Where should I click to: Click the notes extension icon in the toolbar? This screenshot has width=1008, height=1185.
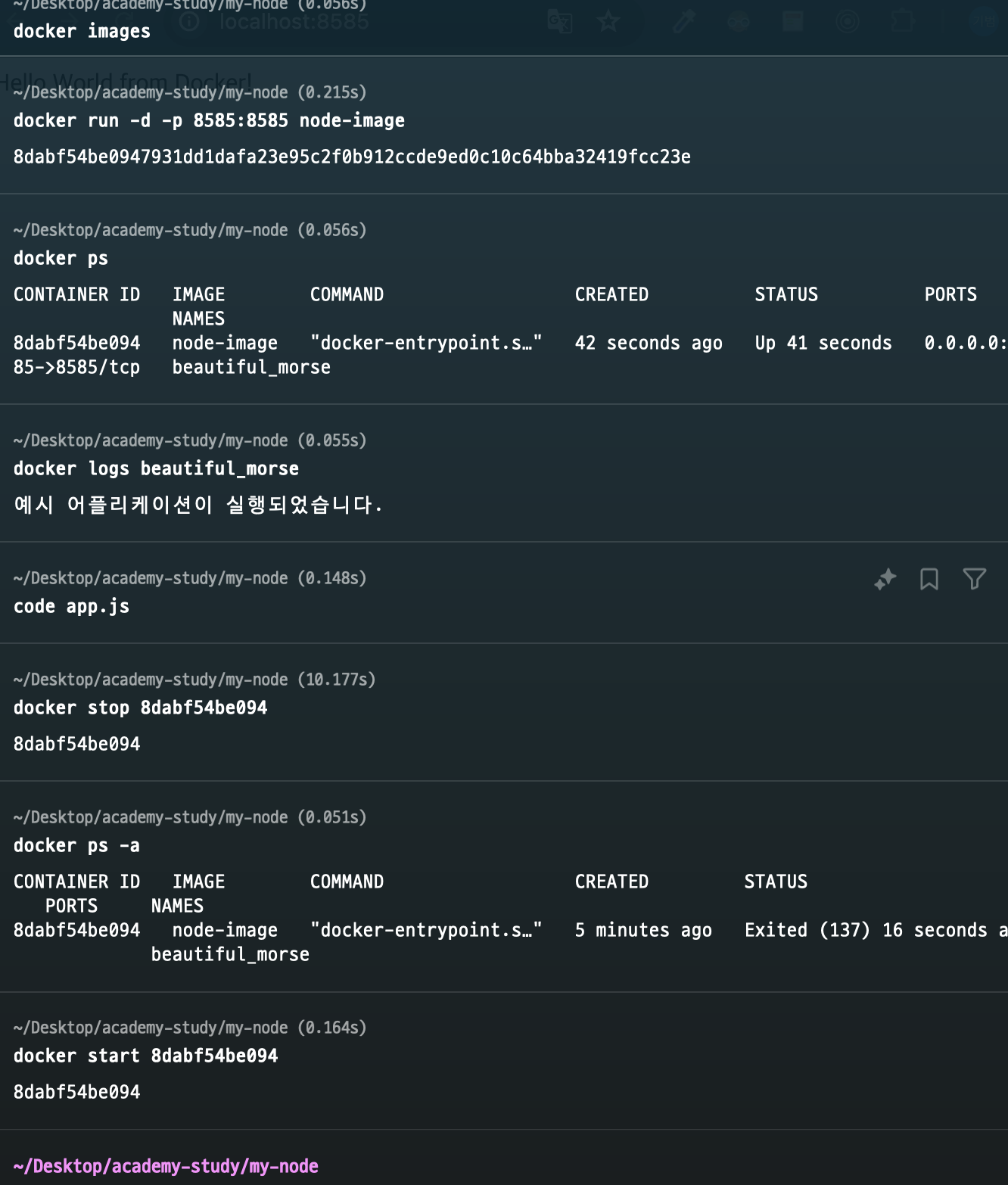coord(792,21)
